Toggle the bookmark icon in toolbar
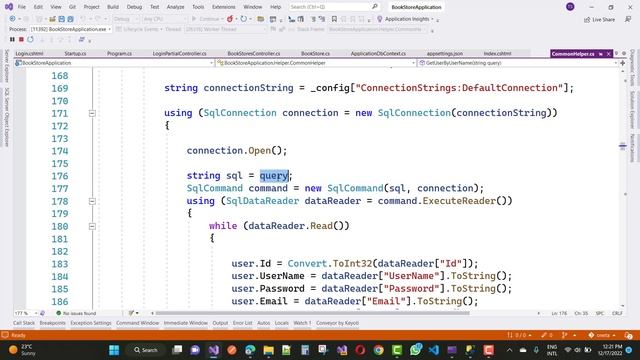This screenshot has width=640, height=360. pyautogui.click(x=334, y=19)
